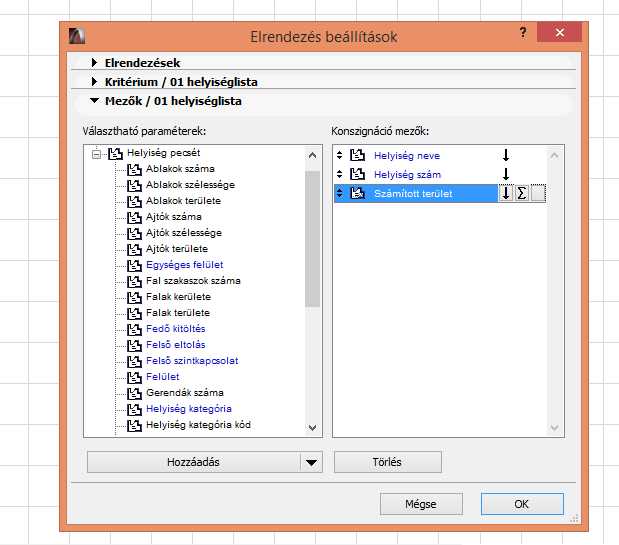Screen dimensions: 619x545
Task: Click the Mégse button
Action: 421,504
